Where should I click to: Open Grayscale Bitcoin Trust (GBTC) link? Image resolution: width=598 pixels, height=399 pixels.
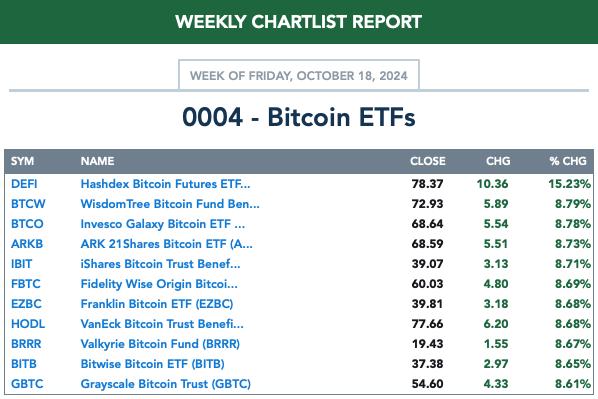pyautogui.click(x=166, y=384)
